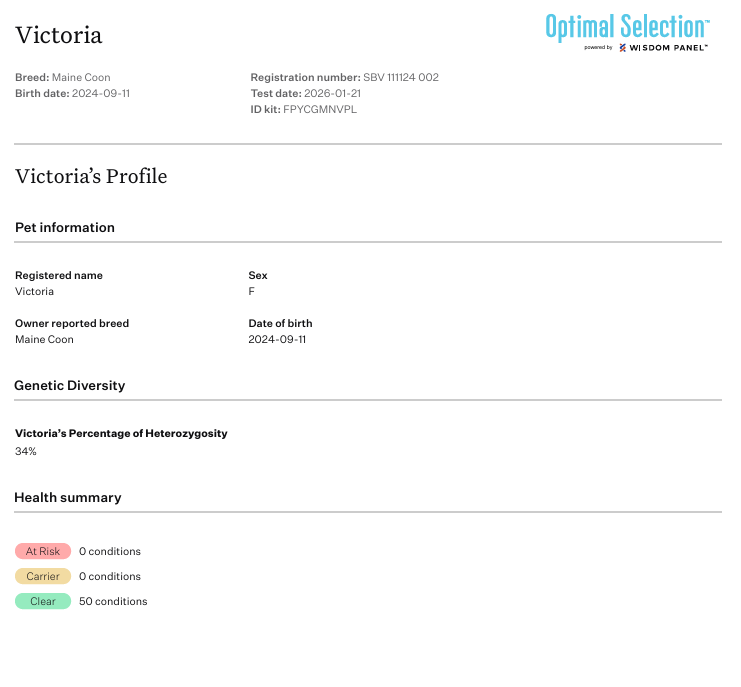Viewport: 741px width, 687px height.
Task: Click the registration number SBV 111124 002
Action: pyautogui.click(x=401, y=78)
